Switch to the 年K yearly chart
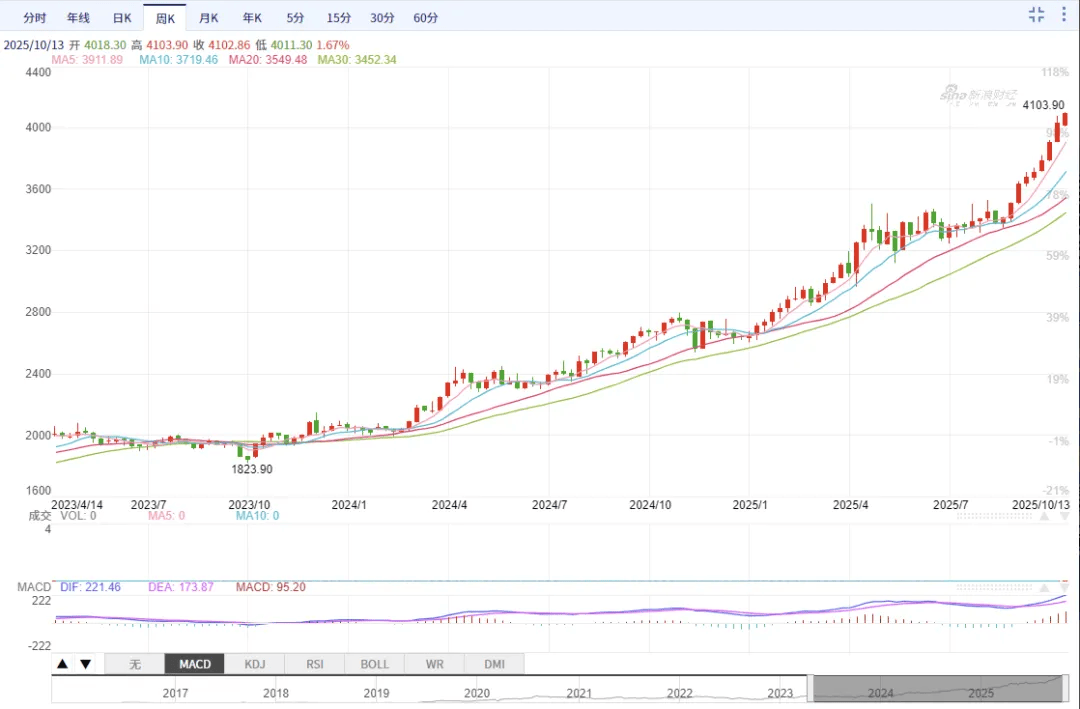This screenshot has height=709, width=1080. tap(252, 18)
